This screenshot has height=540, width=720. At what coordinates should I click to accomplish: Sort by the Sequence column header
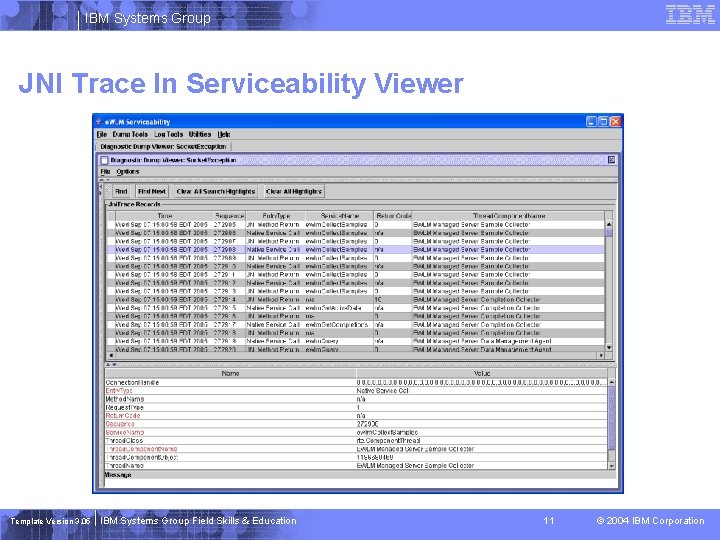pos(230,215)
